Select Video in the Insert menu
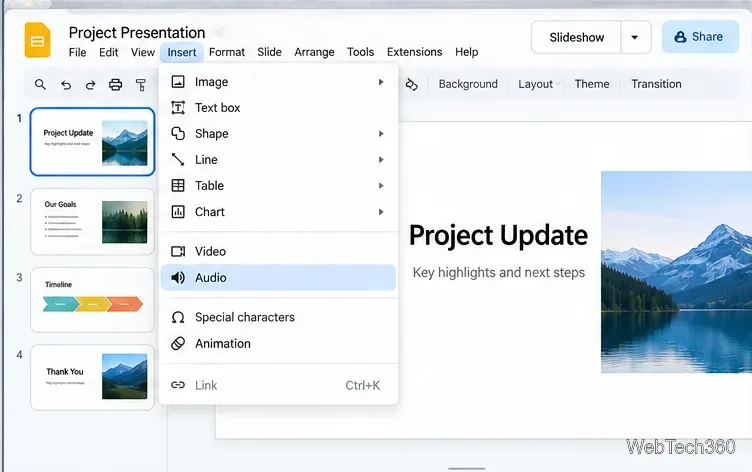Viewport: 752px width, 472px height. pyautogui.click(x=278, y=251)
